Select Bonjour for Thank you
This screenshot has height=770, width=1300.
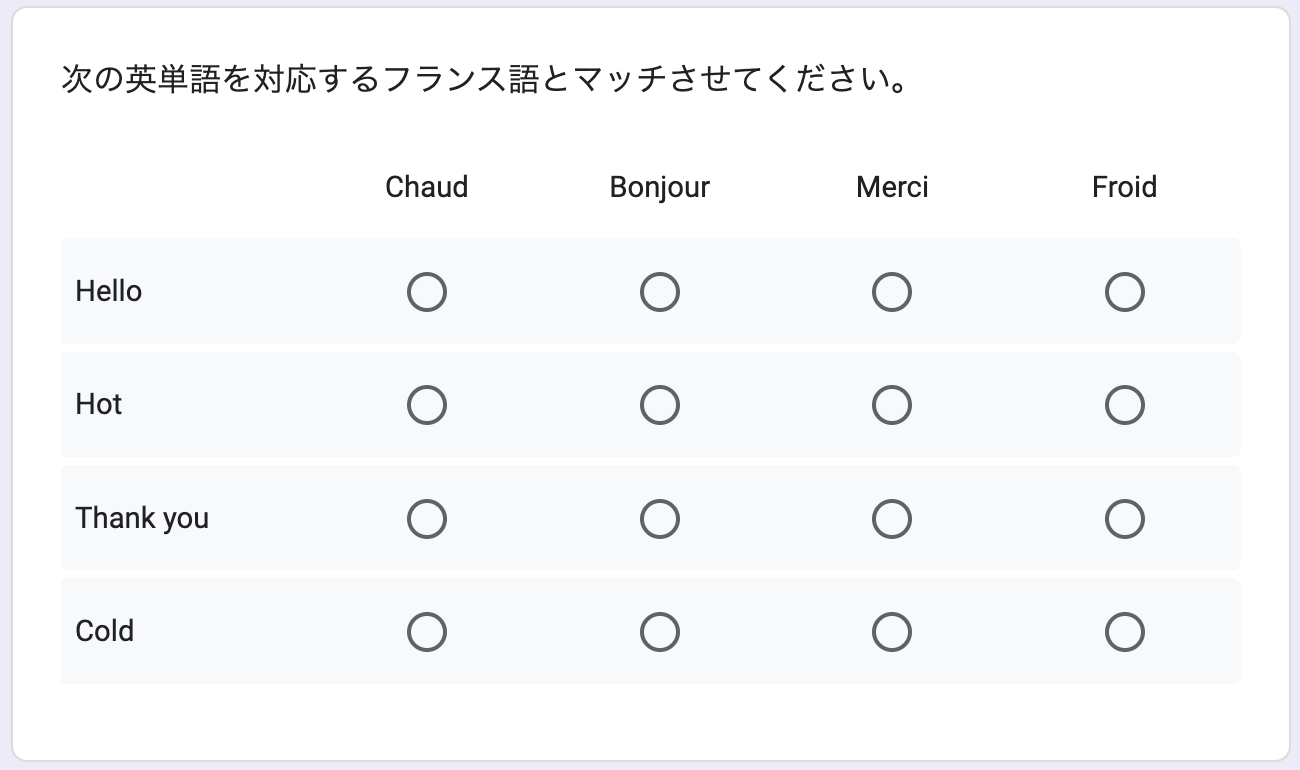660,518
